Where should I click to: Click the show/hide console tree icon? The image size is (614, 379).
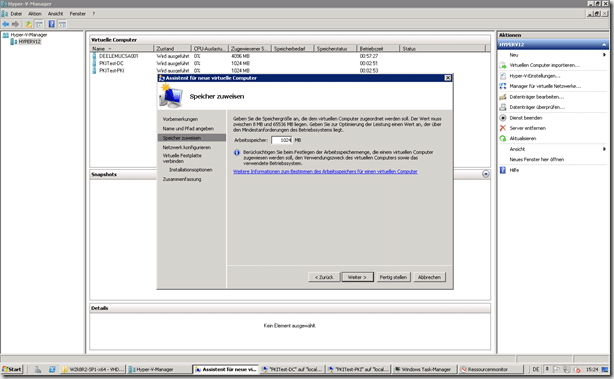point(39,24)
